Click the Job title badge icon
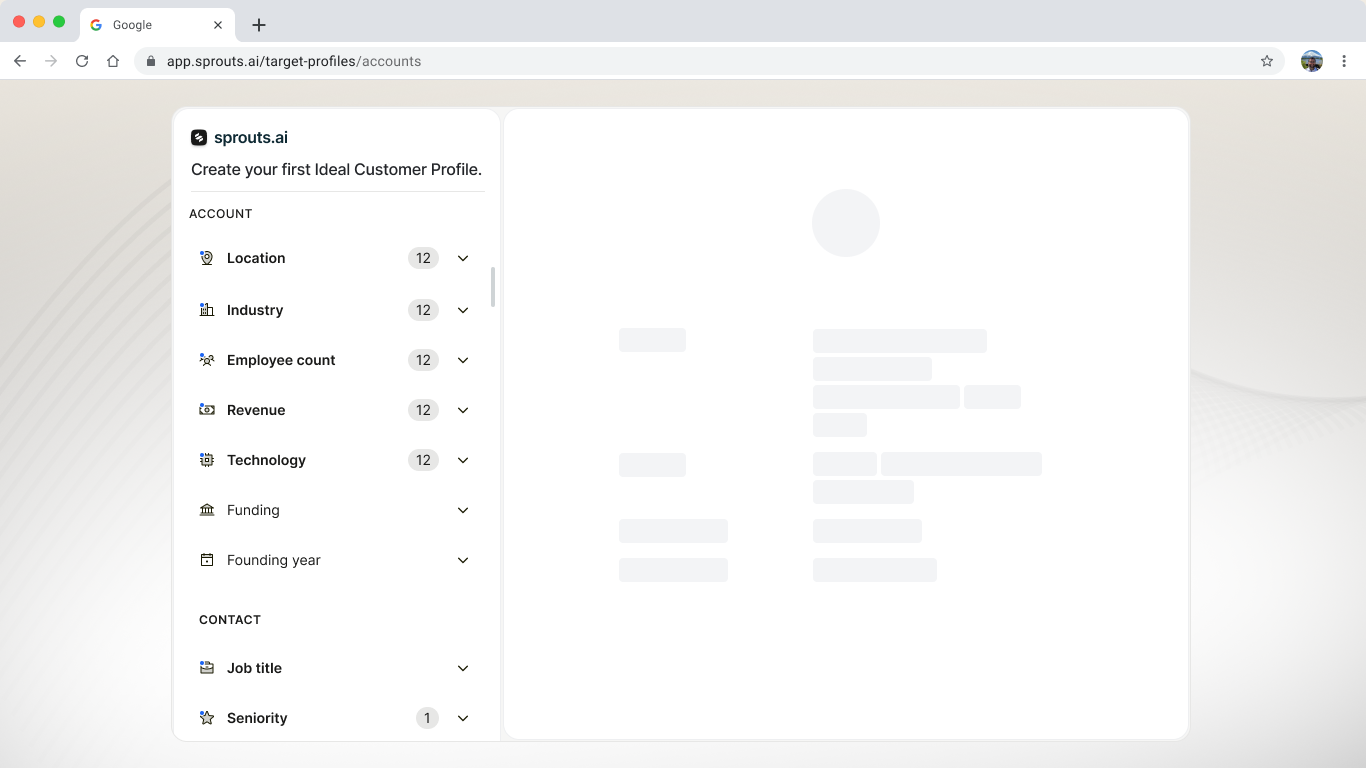The image size is (1366, 768). [207, 668]
